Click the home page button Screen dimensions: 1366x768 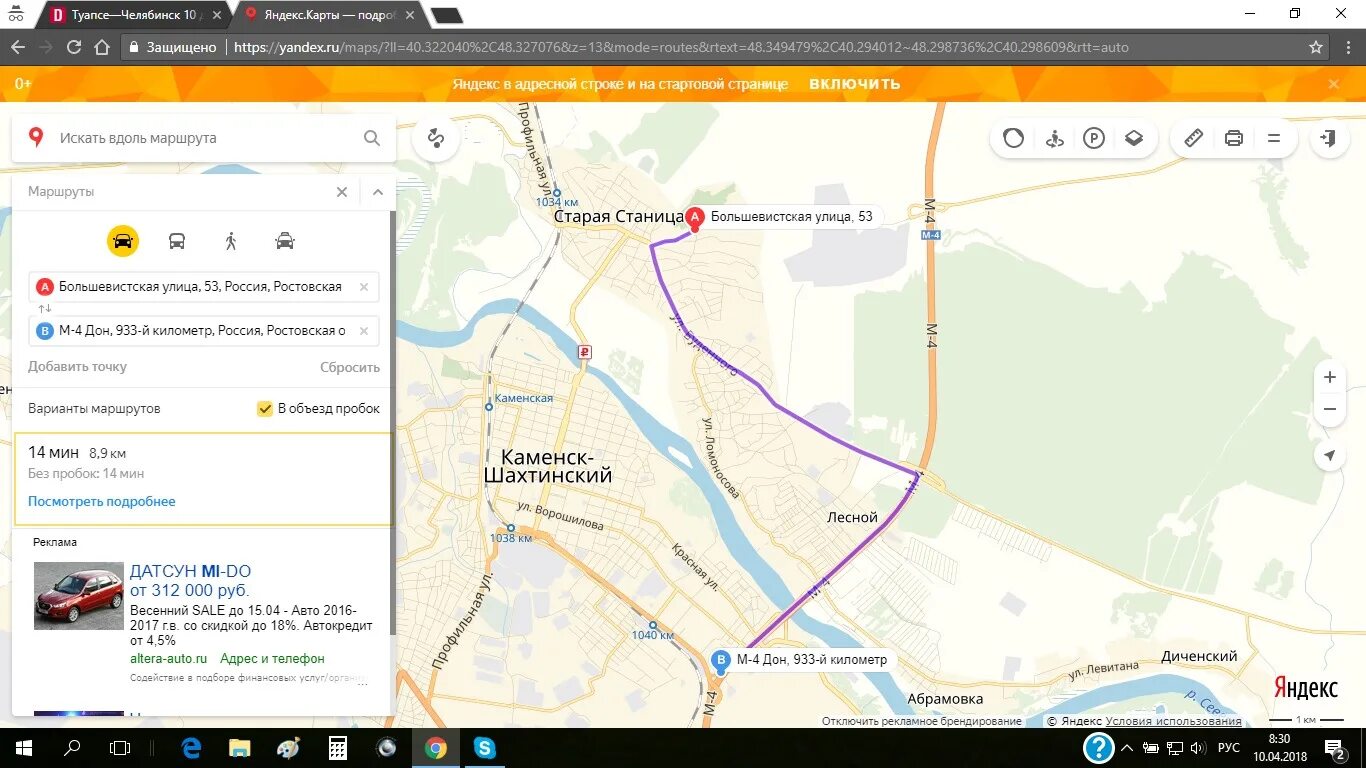click(x=102, y=47)
